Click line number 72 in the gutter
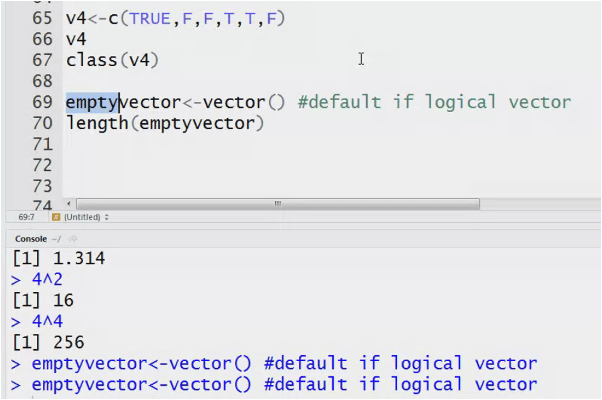 [x=42, y=165]
